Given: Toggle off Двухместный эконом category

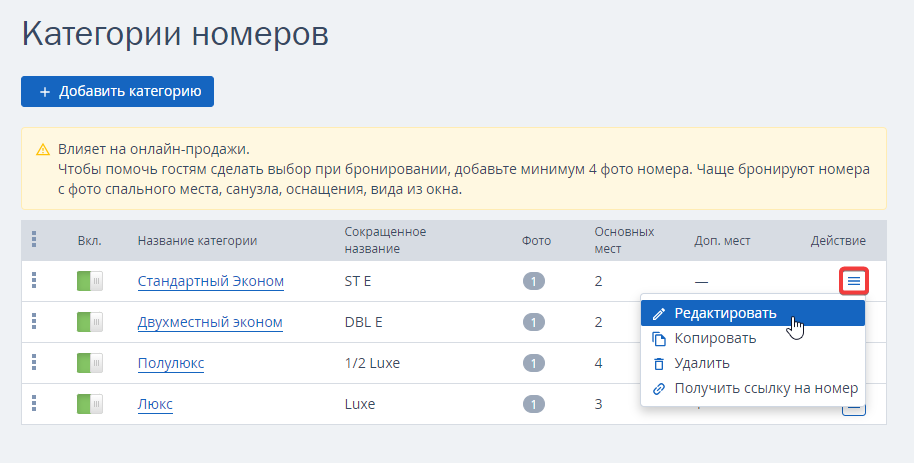Looking at the screenshot, I should (90, 322).
